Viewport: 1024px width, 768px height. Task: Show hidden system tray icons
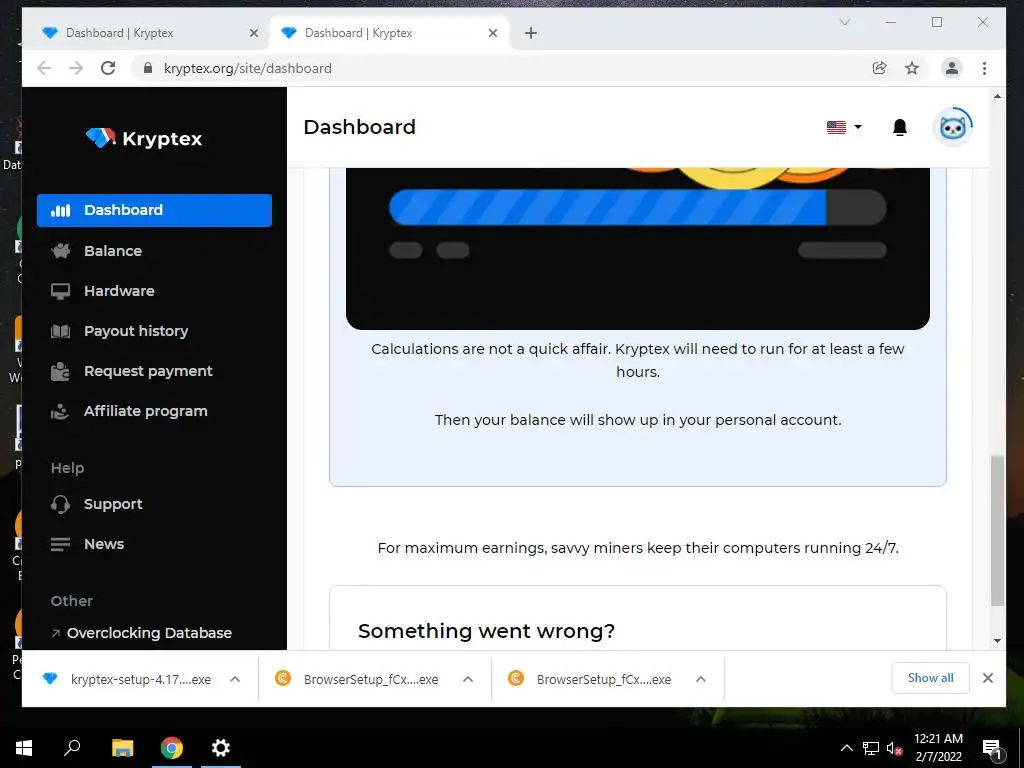846,748
